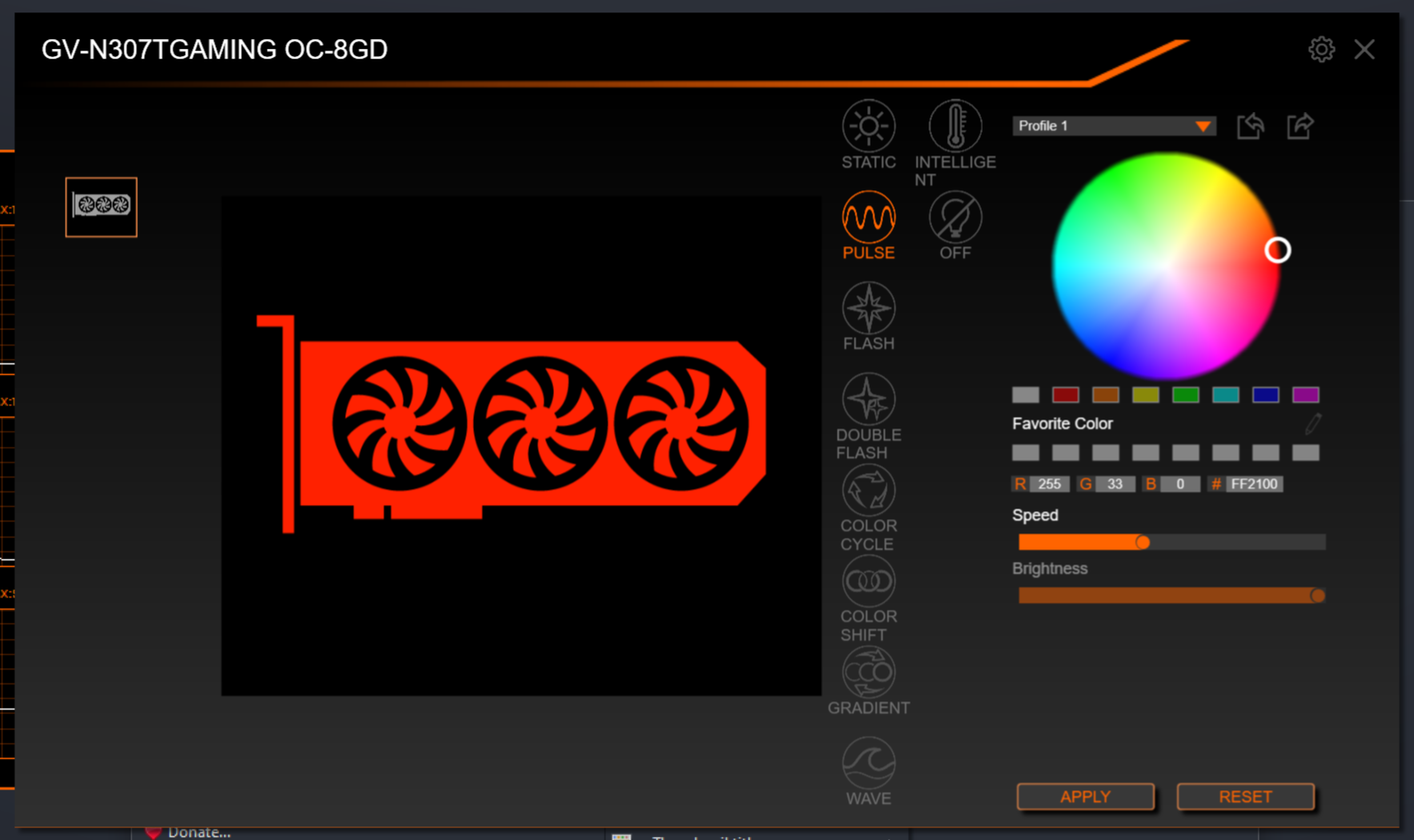Pick the yellow preset color swatch
Viewport: 1414px width, 840px height.
point(1145,395)
